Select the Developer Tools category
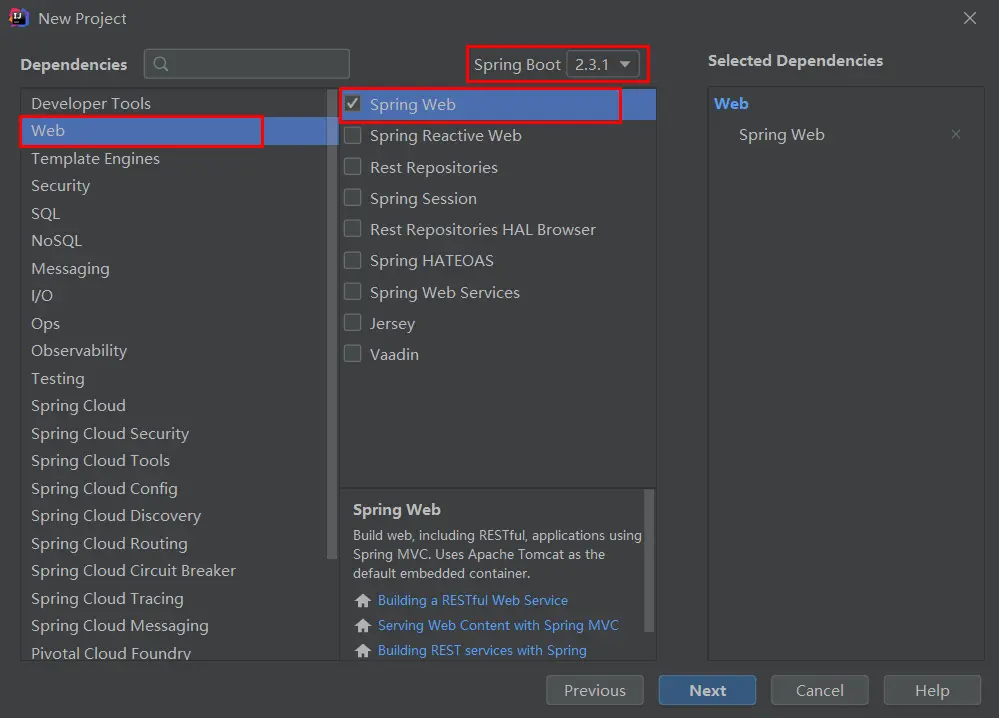Viewport: 999px width, 718px height. [174, 103]
